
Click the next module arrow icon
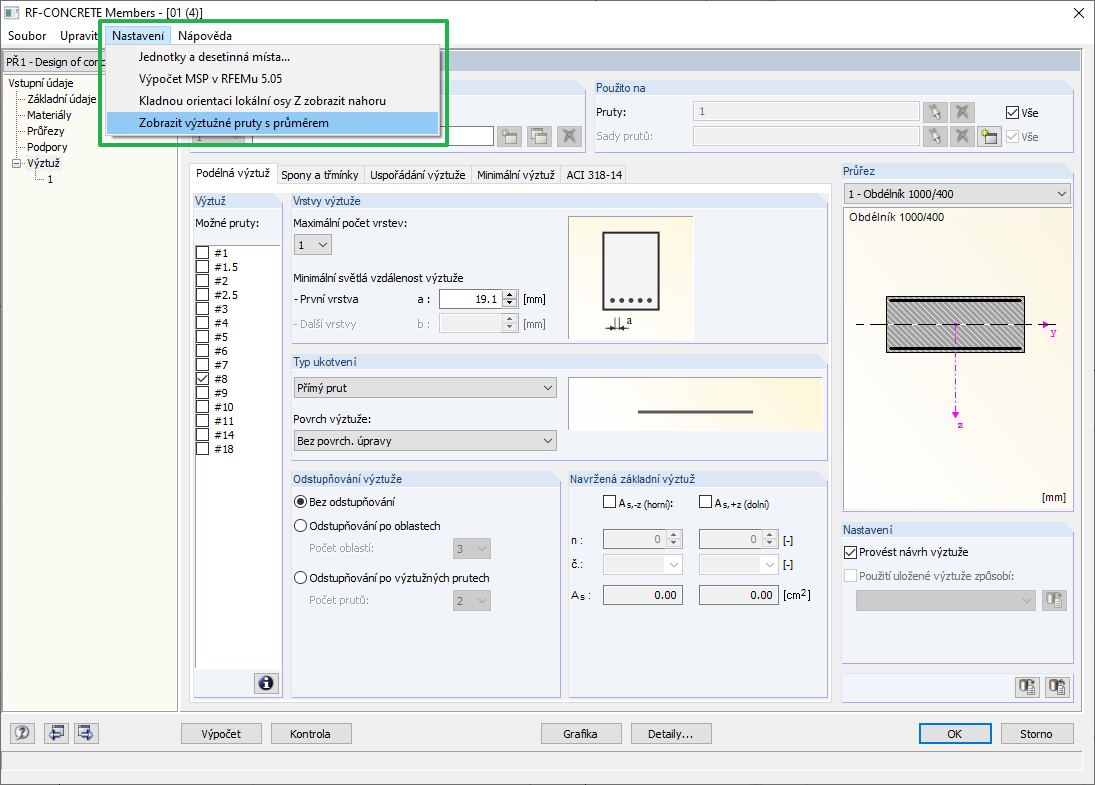coord(86,733)
